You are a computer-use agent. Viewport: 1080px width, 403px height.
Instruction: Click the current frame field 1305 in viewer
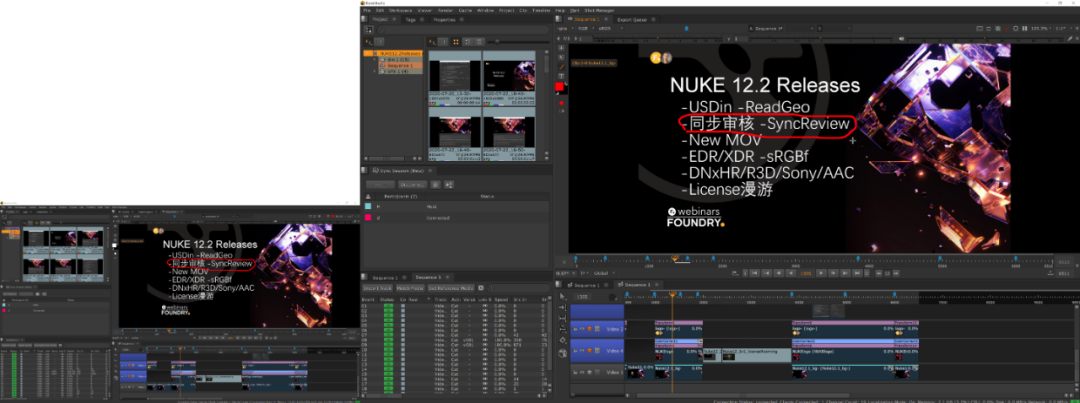click(806, 273)
